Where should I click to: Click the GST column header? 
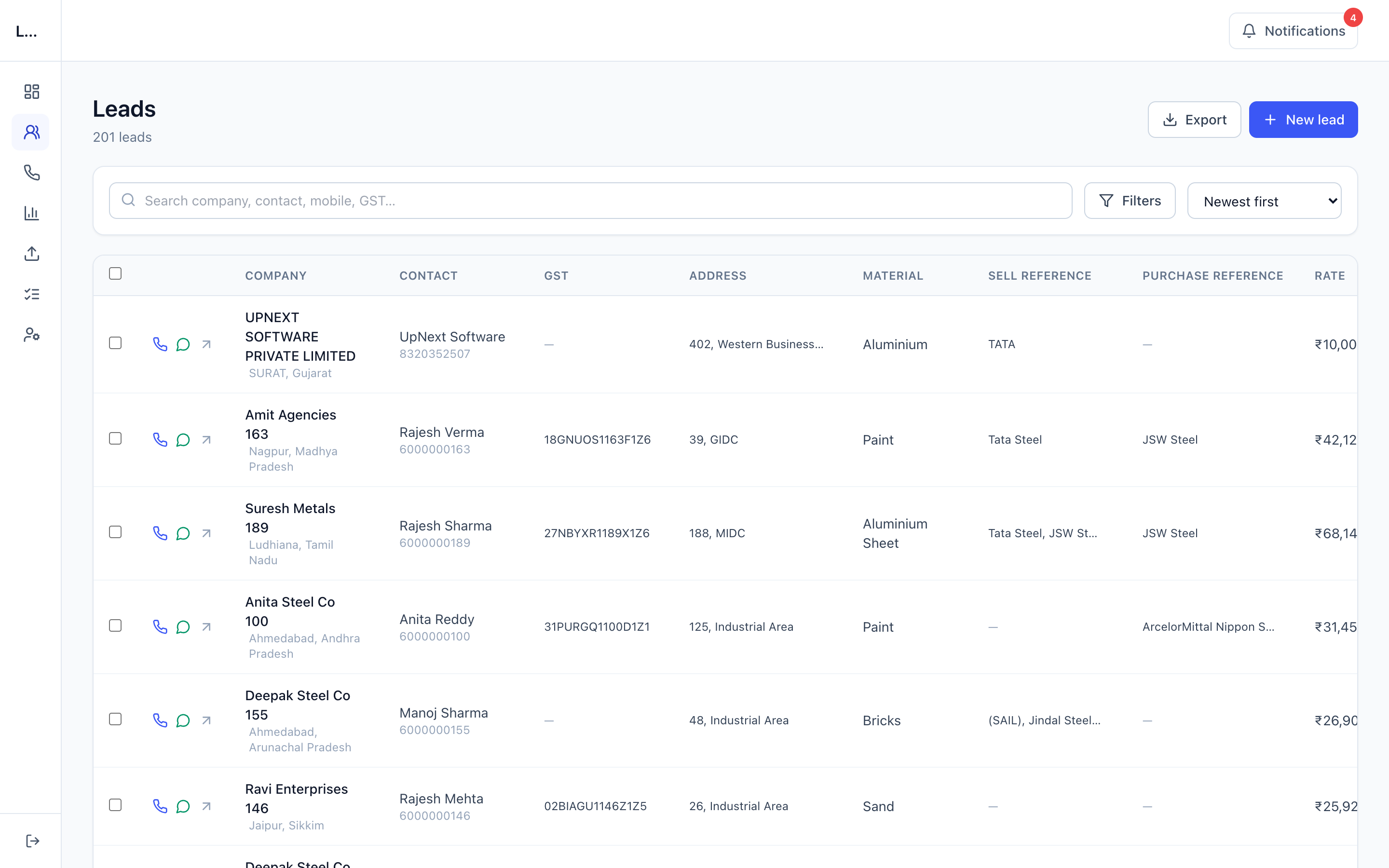coord(556,275)
